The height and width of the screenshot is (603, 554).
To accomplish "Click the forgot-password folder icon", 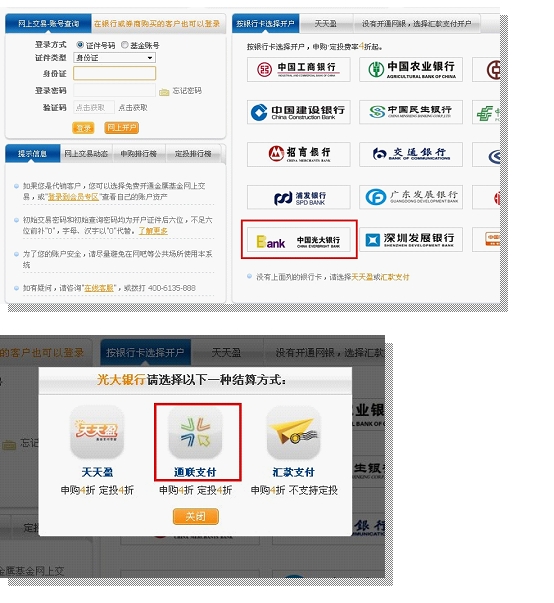I will [x=164, y=92].
